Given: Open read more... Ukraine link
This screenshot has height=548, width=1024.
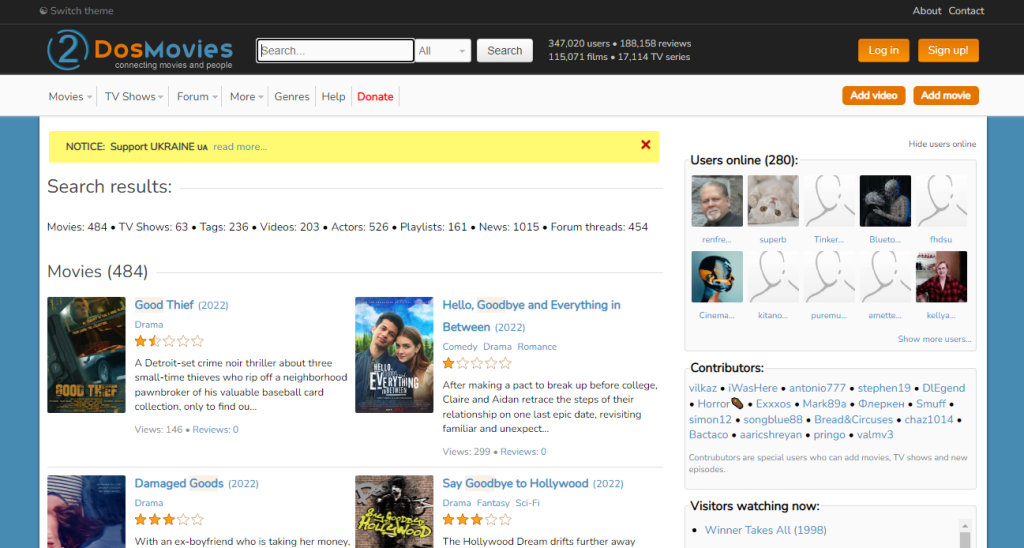Looking at the screenshot, I should (240, 147).
